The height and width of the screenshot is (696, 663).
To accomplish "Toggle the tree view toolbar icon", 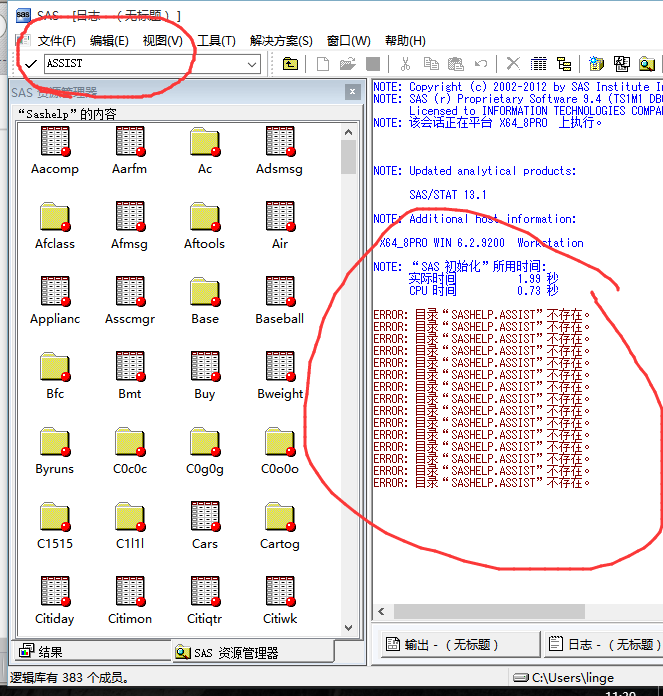I will pos(564,64).
